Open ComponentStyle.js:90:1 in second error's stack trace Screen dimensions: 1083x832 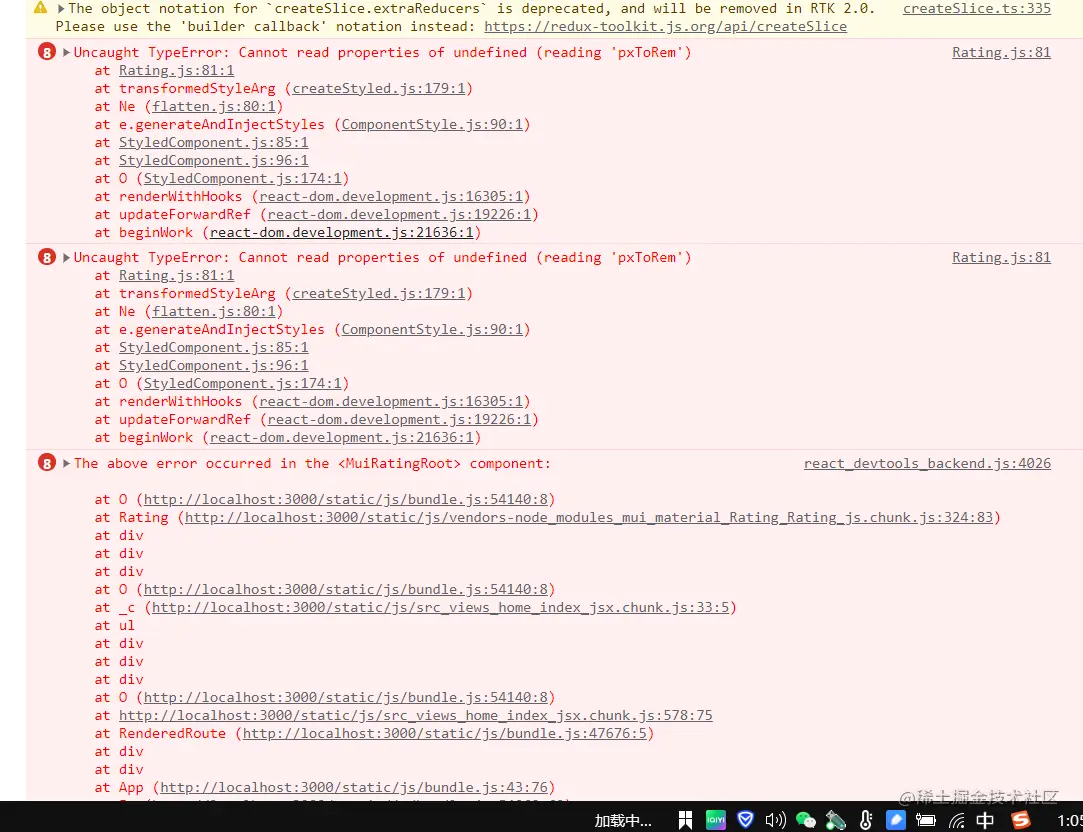coord(432,329)
